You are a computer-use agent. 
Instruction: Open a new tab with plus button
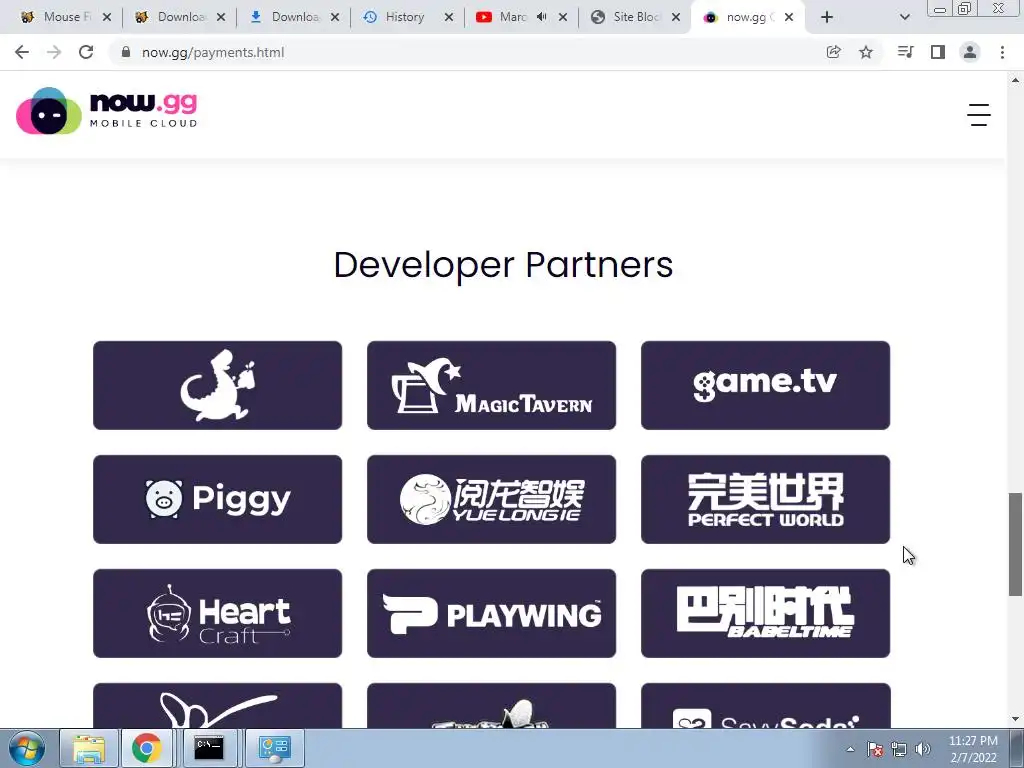pos(827,17)
